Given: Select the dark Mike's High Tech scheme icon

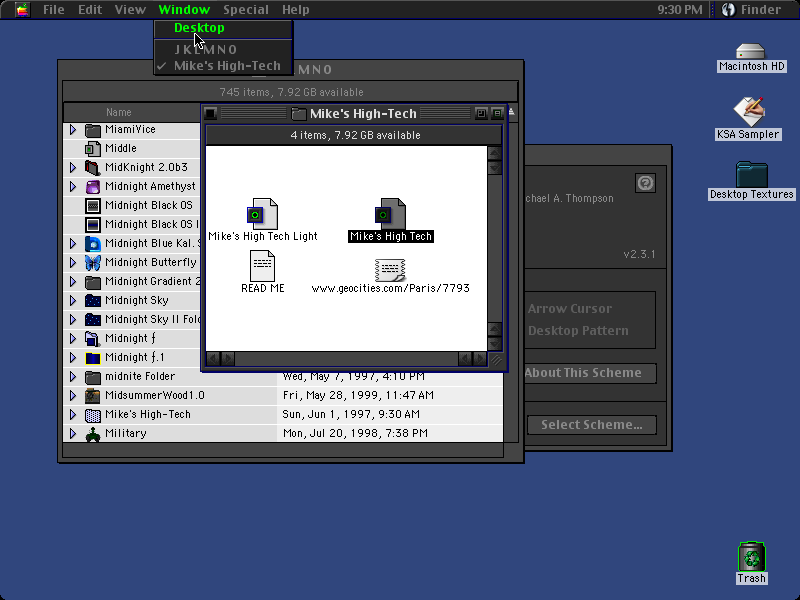Looking at the screenshot, I should pos(390,214).
